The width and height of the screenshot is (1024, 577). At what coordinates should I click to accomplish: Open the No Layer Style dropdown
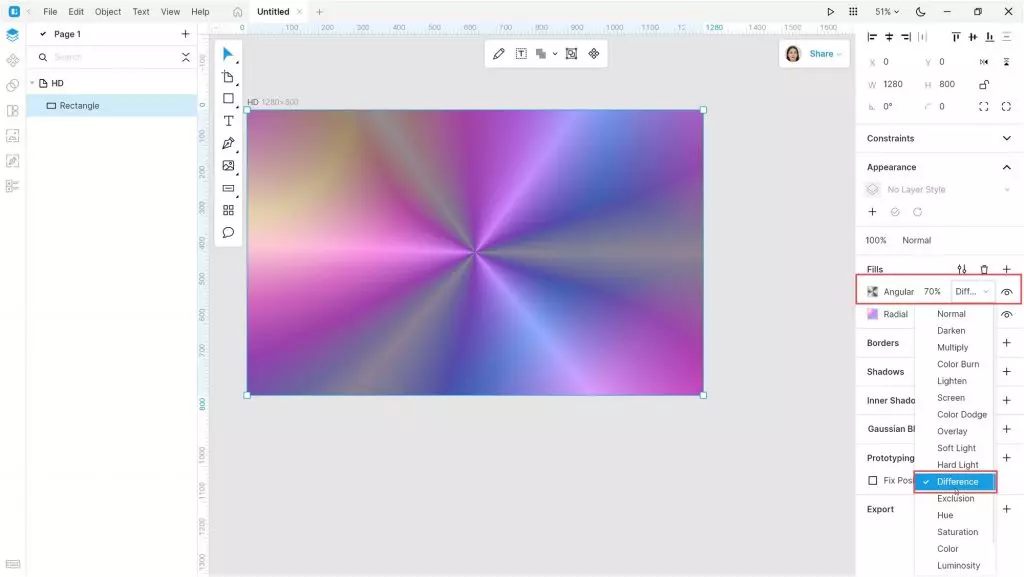[938, 189]
